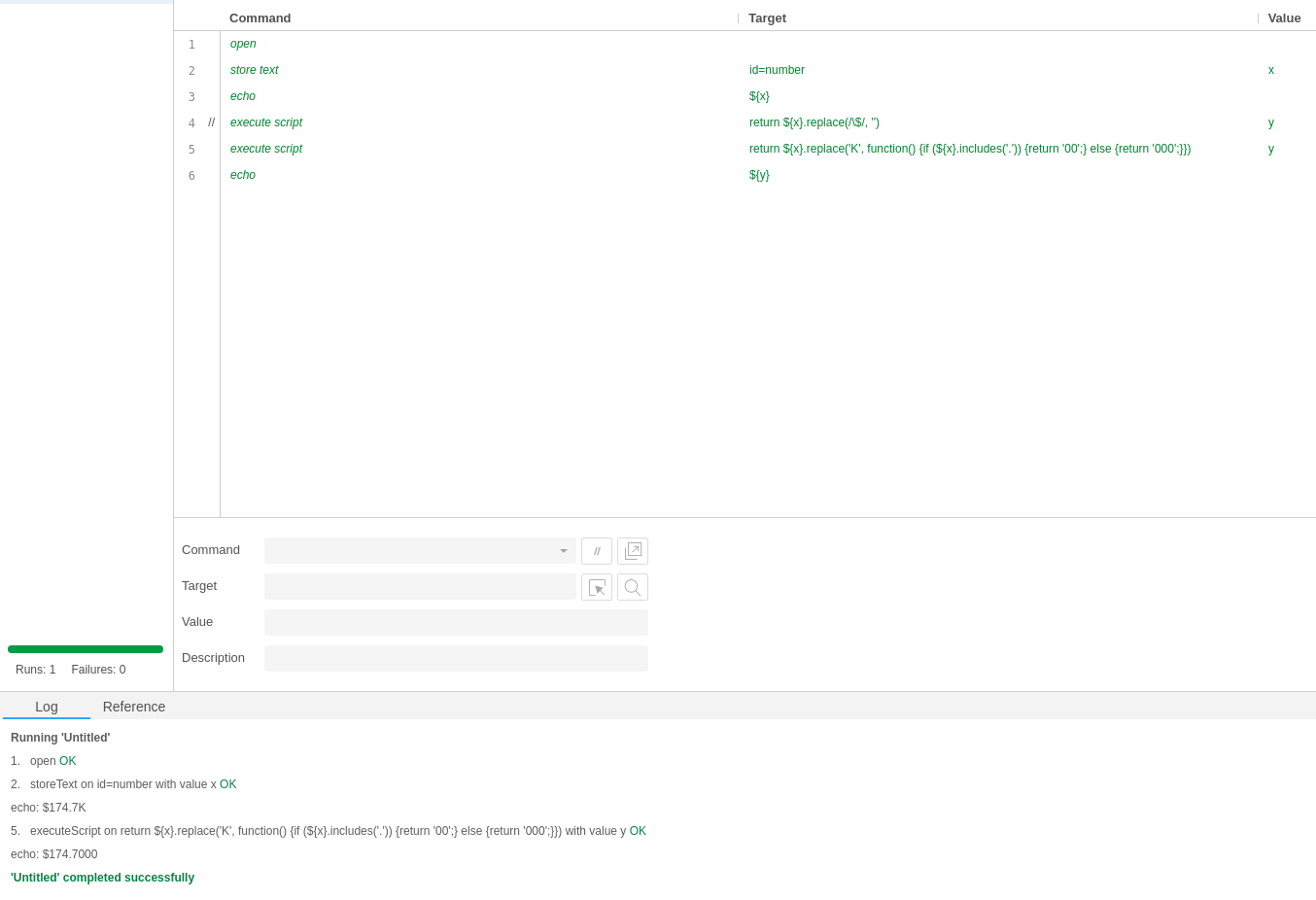Select the execute script command in row 5
This screenshot has width=1316, height=900.
click(266, 149)
